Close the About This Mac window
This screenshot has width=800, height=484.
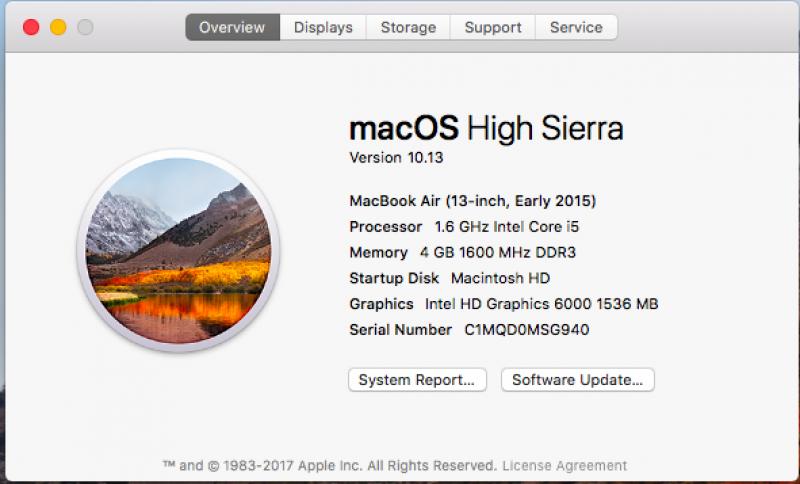[x=31, y=27]
